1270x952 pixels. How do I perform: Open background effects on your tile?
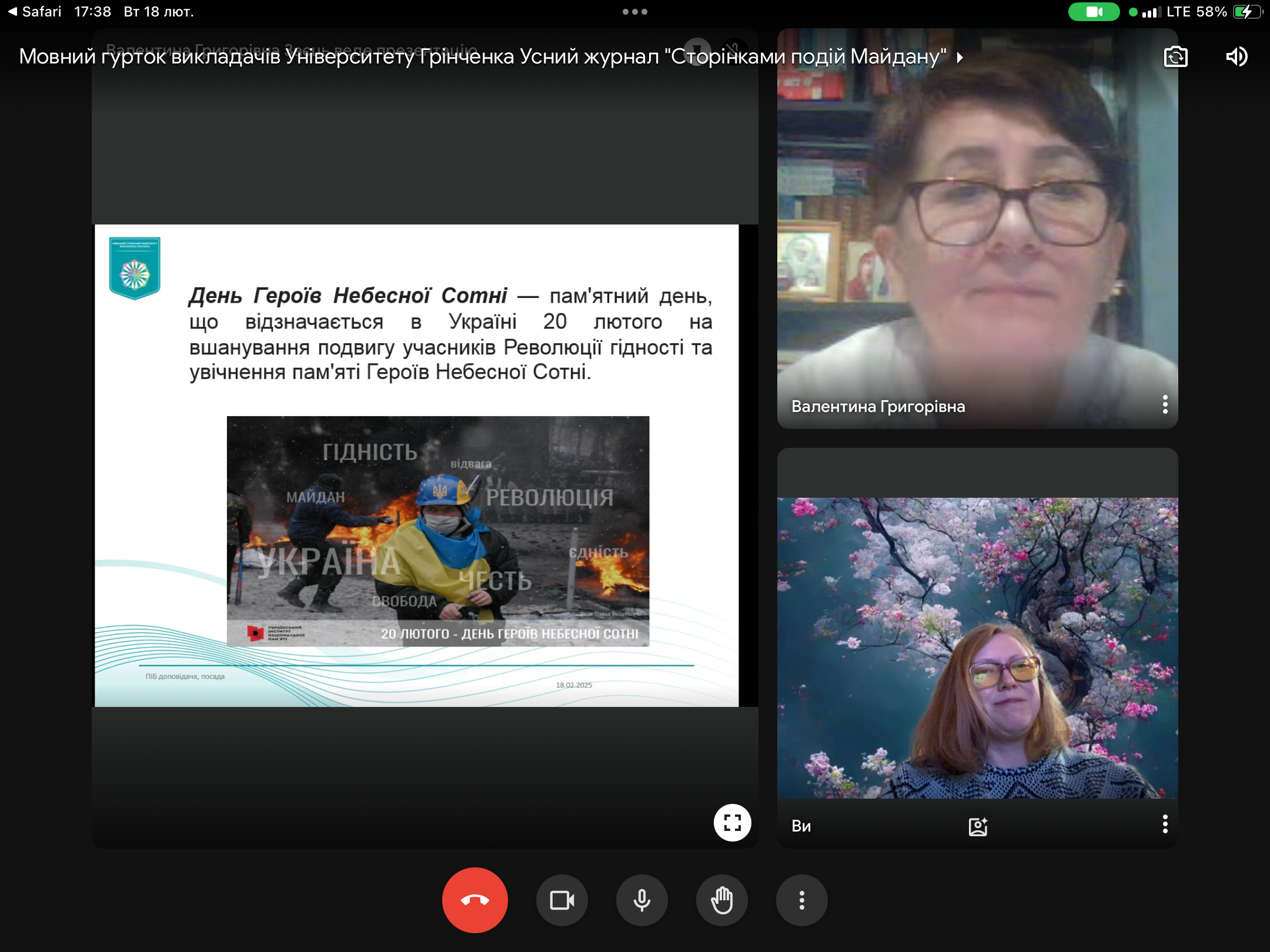[978, 826]
